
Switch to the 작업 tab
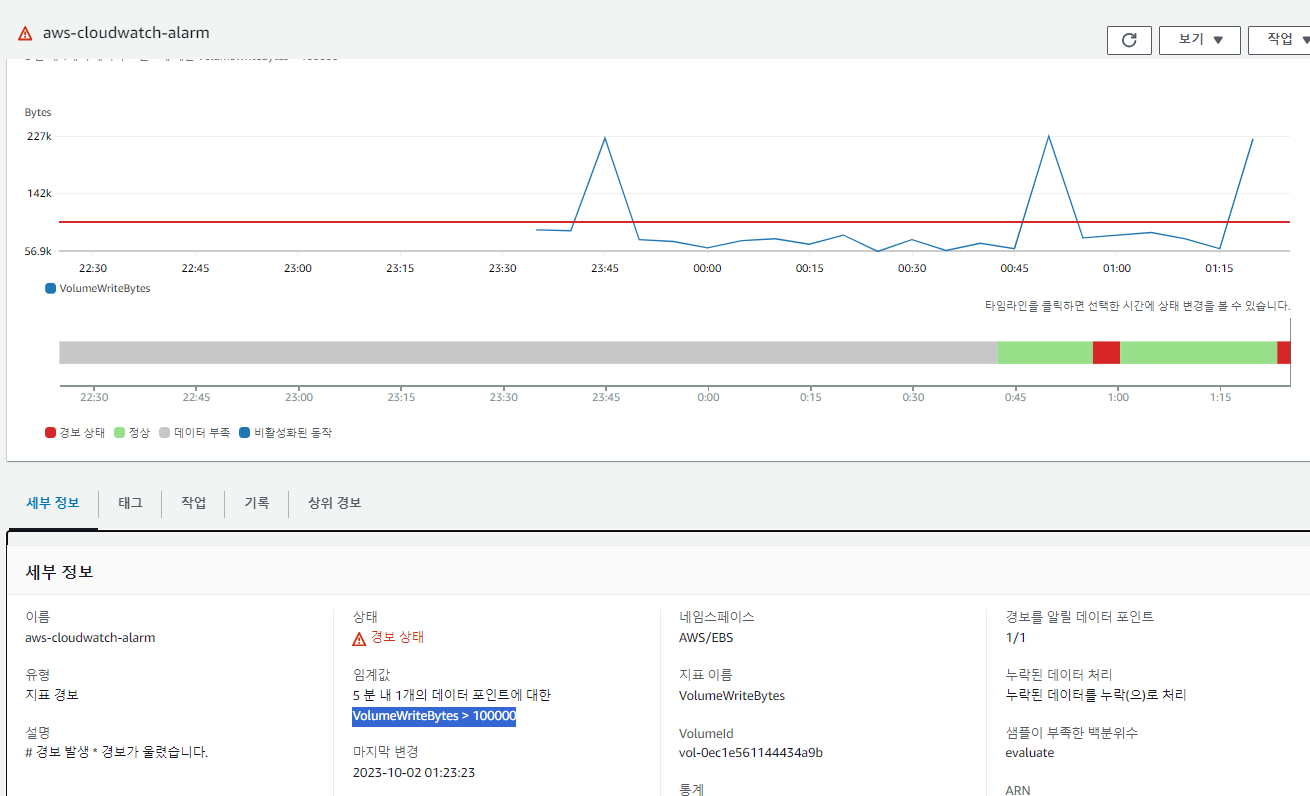tap(193, 503)
